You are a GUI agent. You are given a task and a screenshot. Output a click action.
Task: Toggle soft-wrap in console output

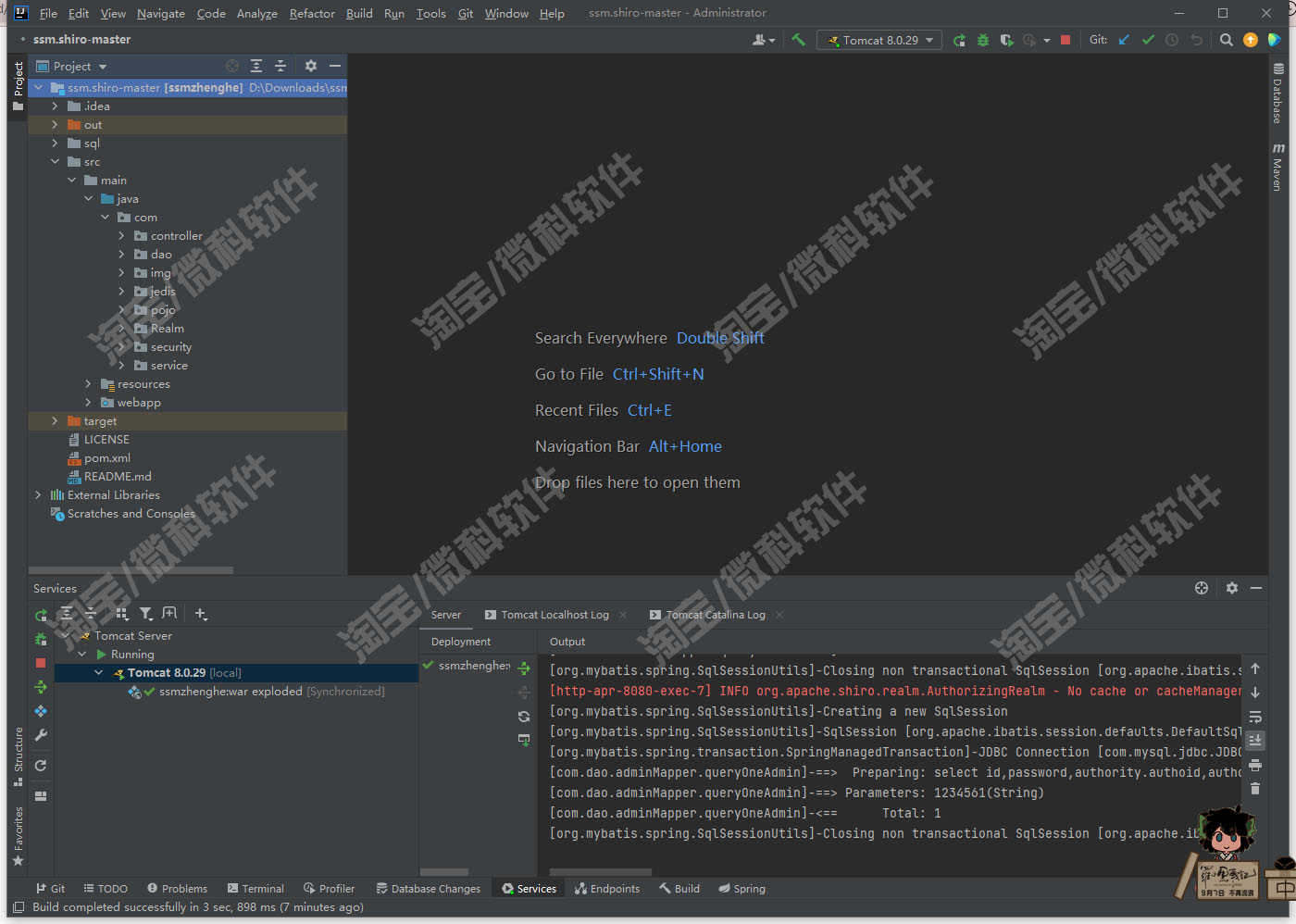click(x=1254, y=717)
